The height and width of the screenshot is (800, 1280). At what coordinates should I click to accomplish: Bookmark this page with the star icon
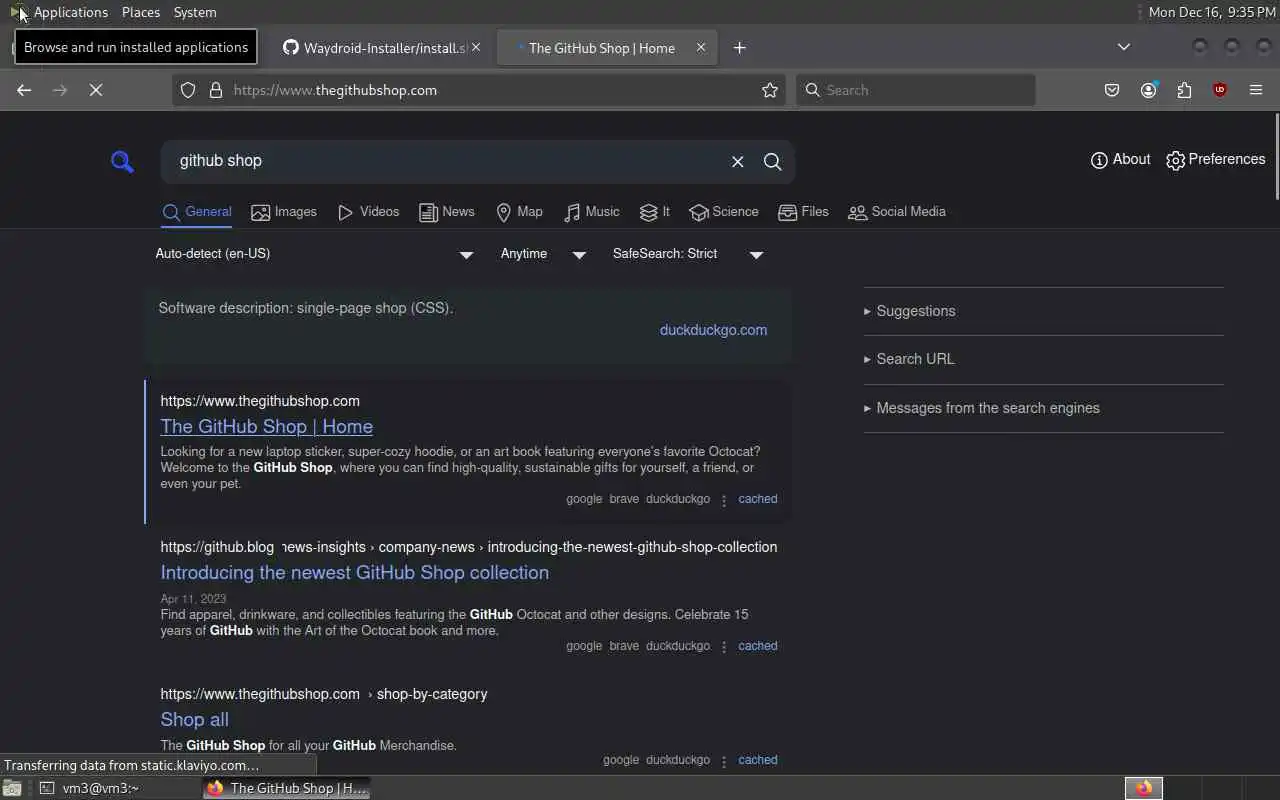pyautogui.click(x=770, y=90)
